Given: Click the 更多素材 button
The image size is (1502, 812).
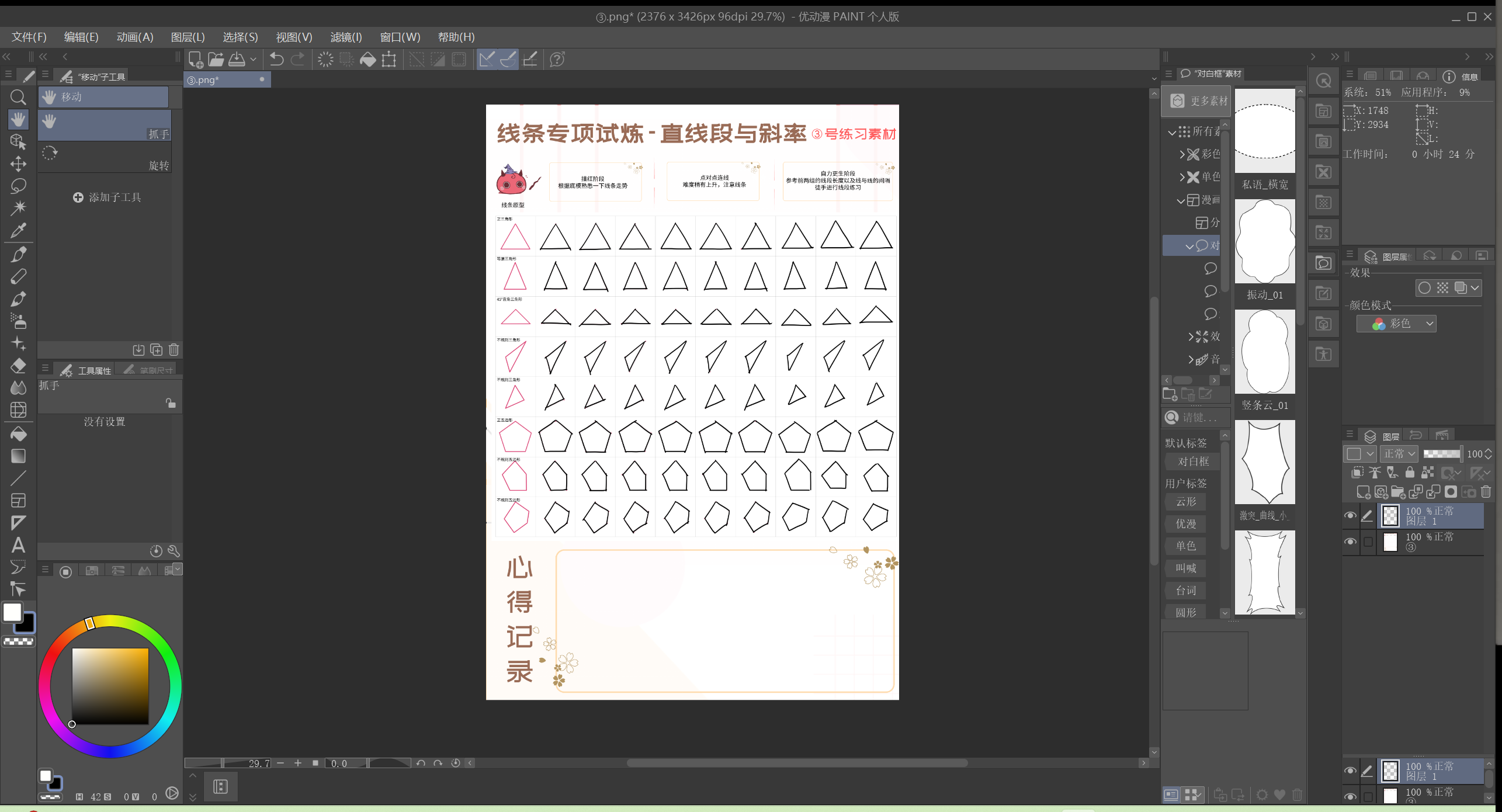Looking at the screenshot, I should [1196, 101].
